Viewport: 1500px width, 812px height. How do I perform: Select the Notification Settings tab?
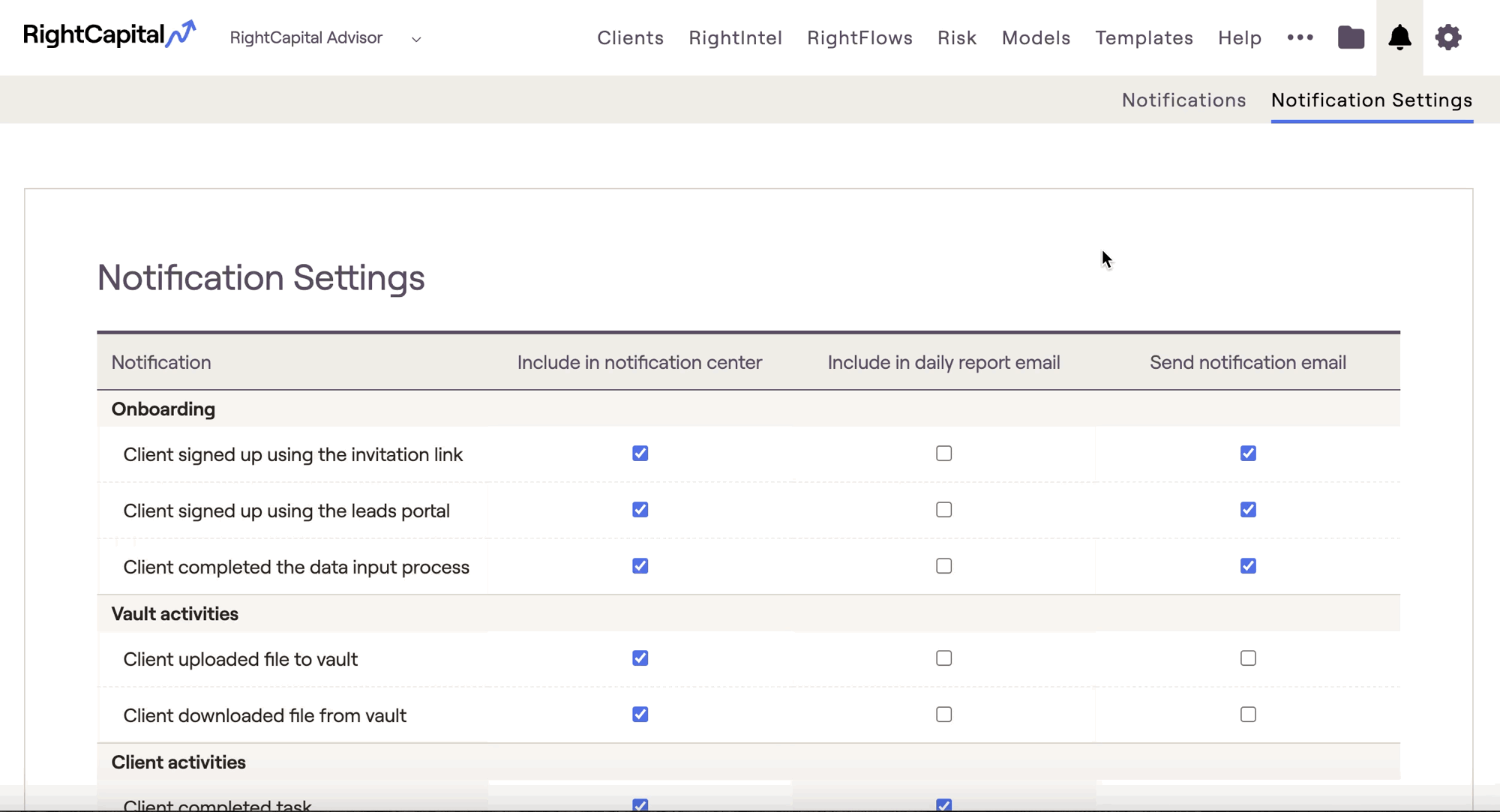point(1371,100)
